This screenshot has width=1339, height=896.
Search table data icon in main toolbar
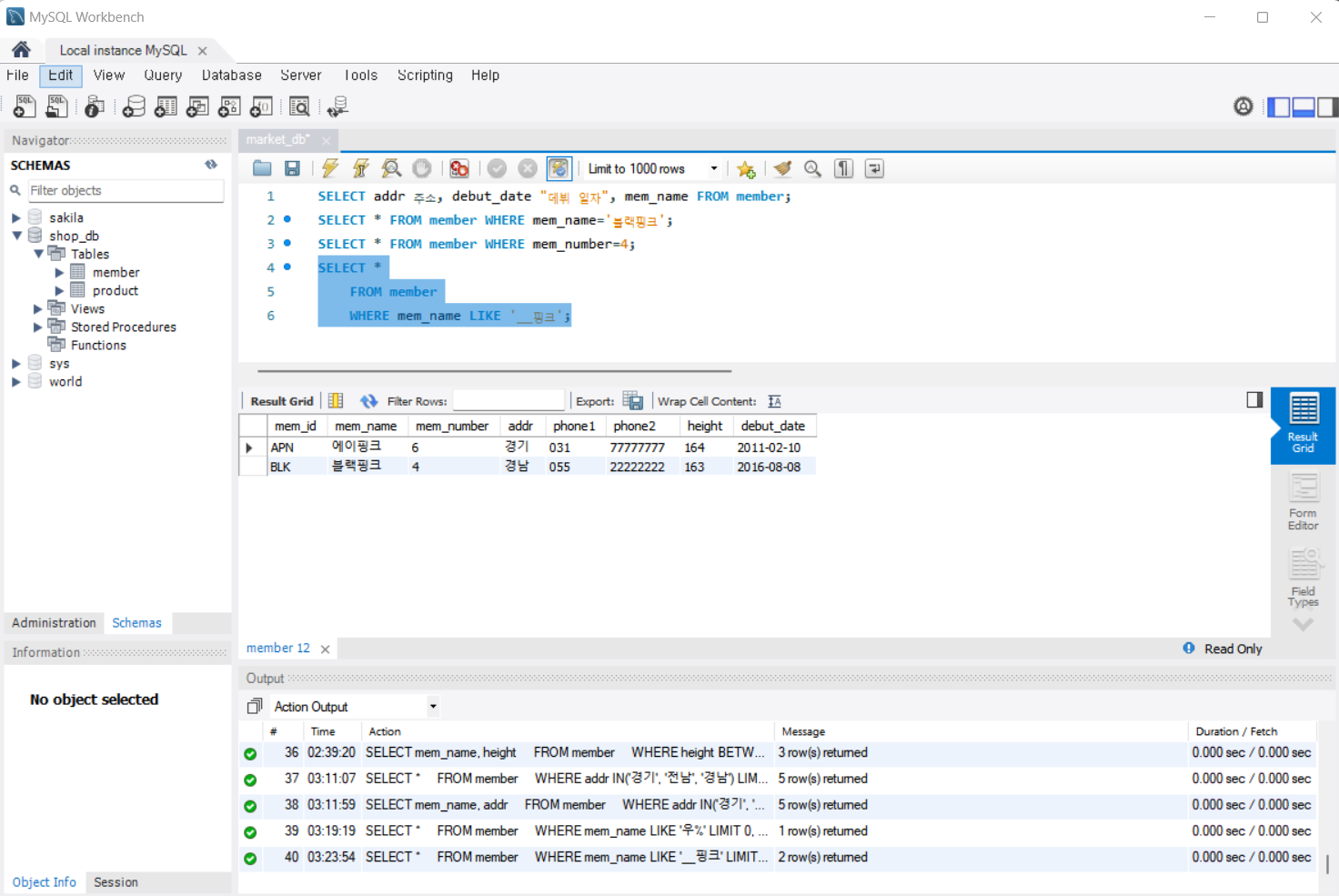299,106
